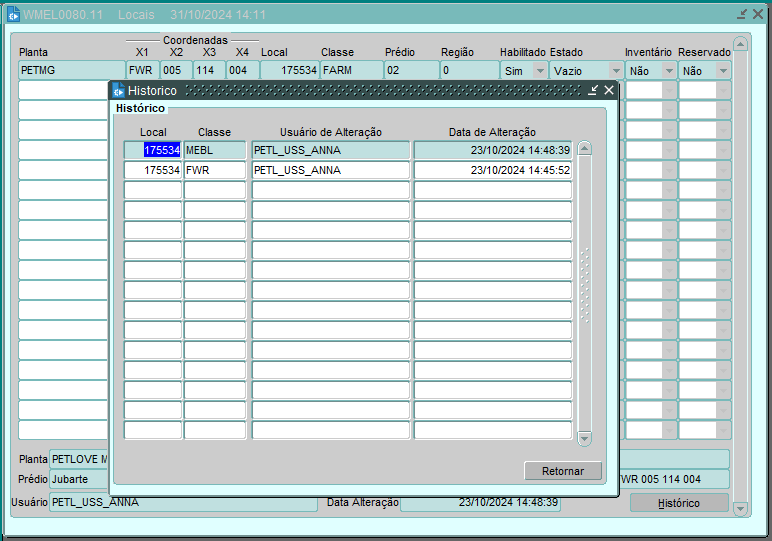
Task: Select the highlighted Local 175534 field
Action: (161, 150)
